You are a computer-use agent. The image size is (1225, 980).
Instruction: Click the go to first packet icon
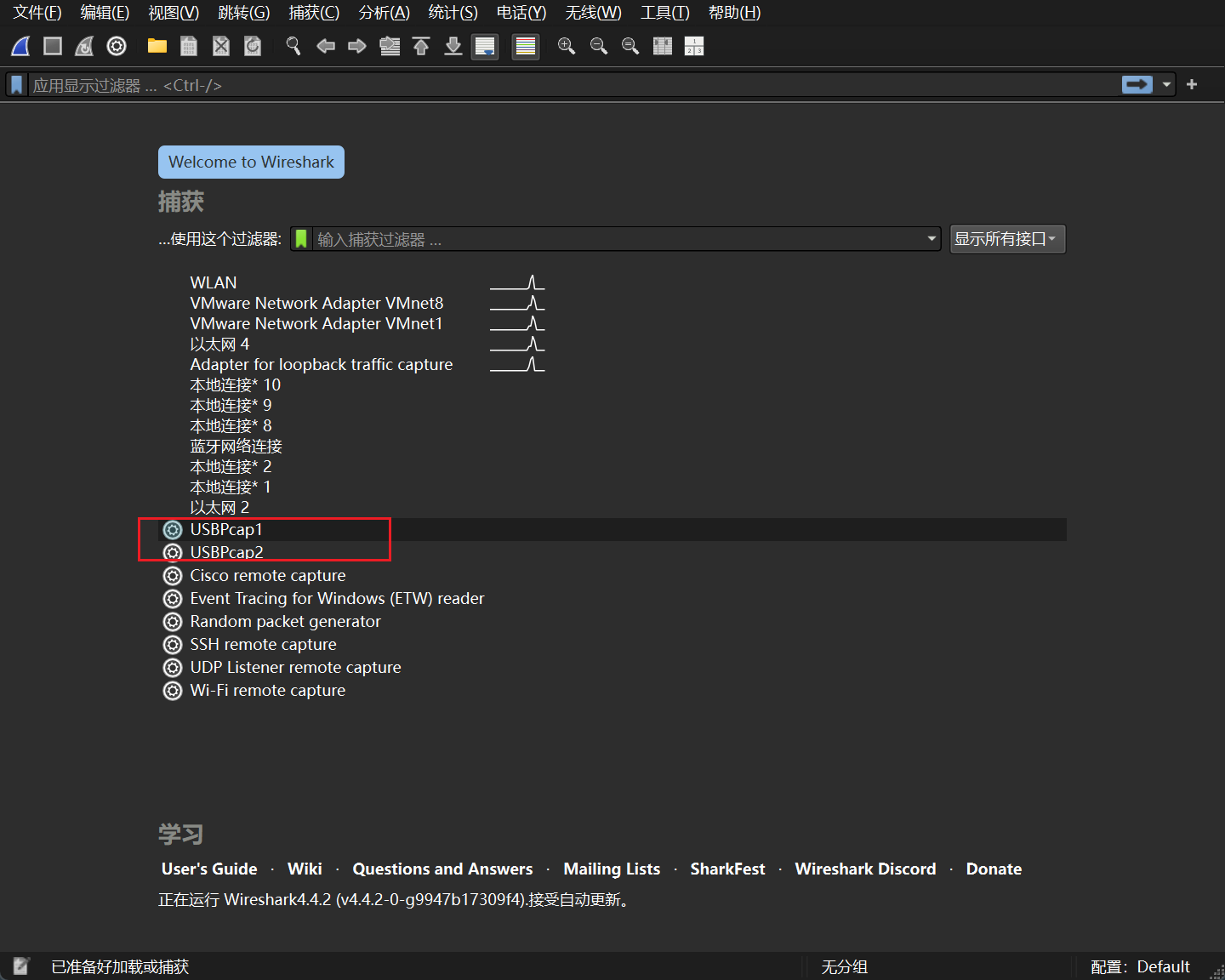[x=421, y=46]
